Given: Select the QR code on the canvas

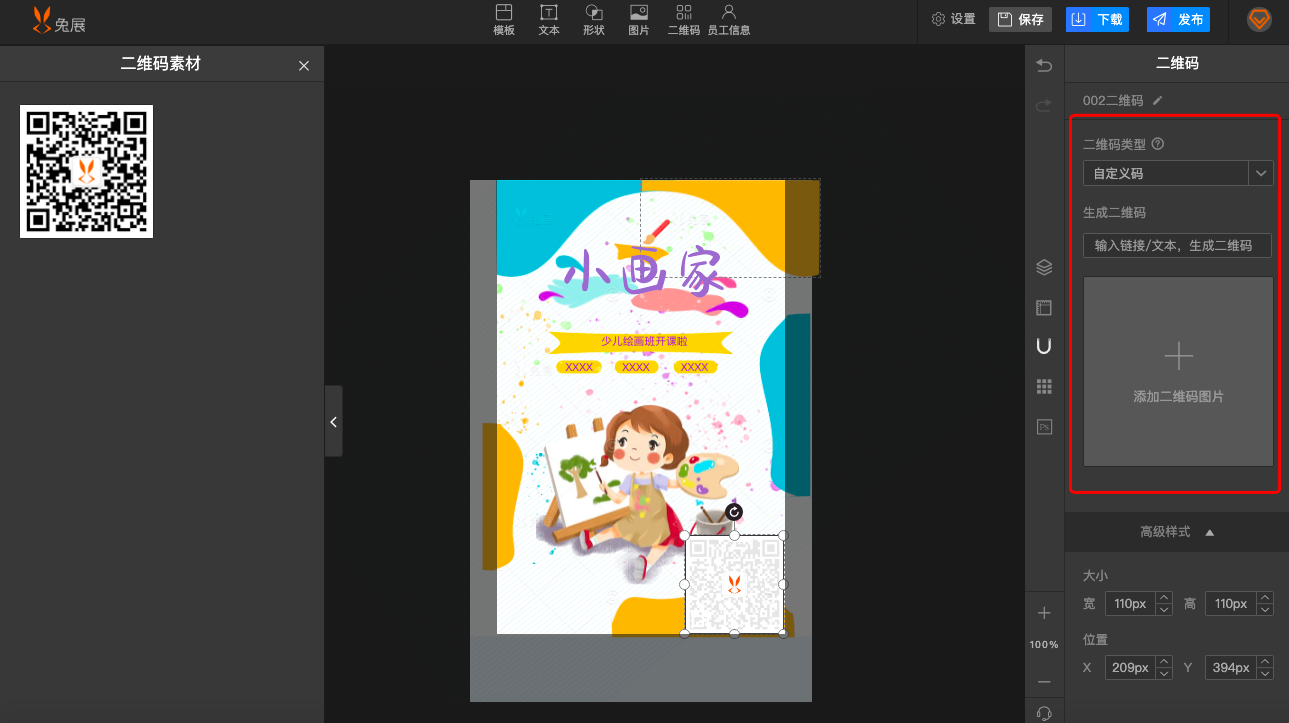Looking at the screenshot, I should coord(734,584).
